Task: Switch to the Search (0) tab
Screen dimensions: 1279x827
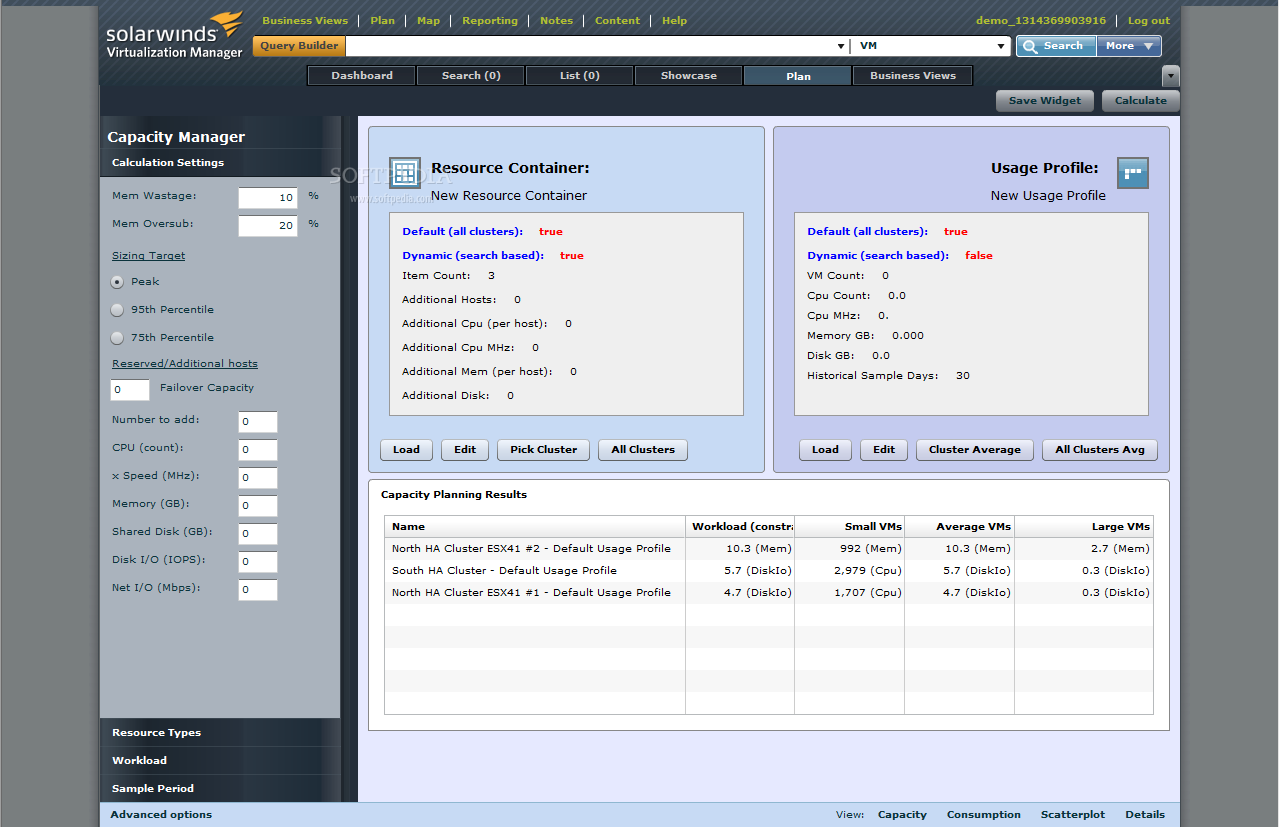Action: 471,76
